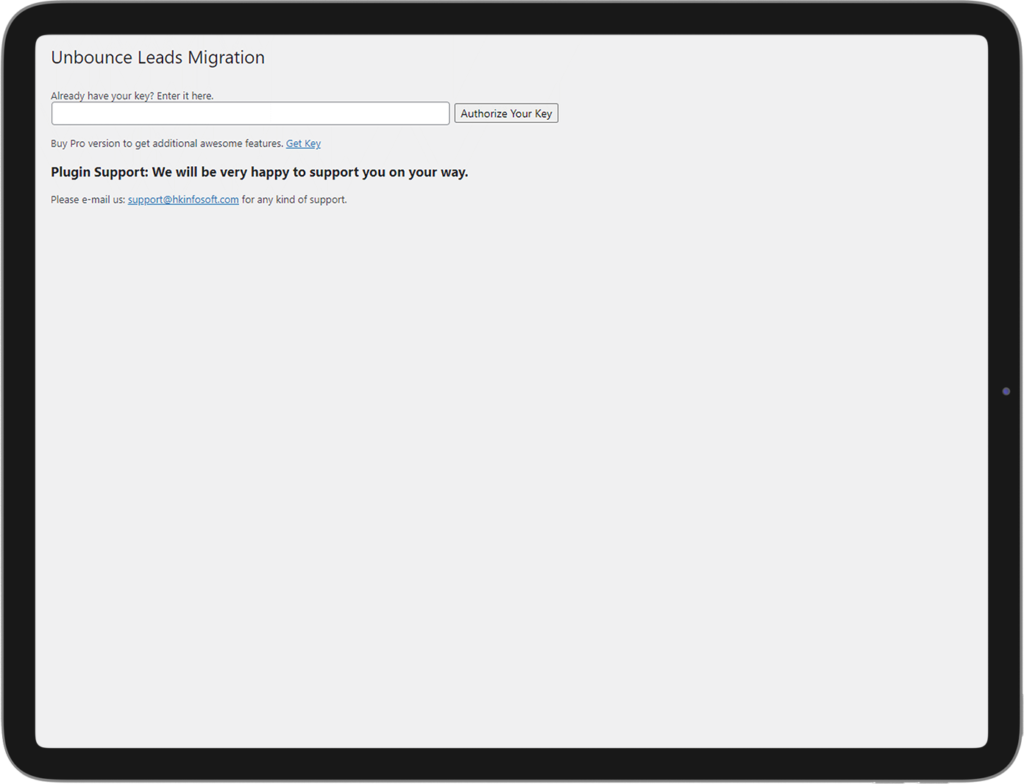
Task: Click the support@hkinfosoft.com email link
Action: 184,200
